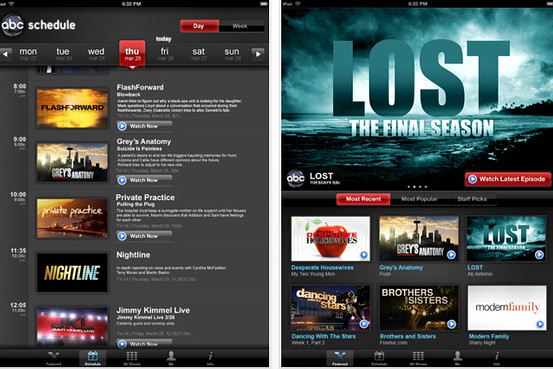This screenshot has width=553, height=369.
Task: Select the fri day in the schedule
Action: coord(165,54)
